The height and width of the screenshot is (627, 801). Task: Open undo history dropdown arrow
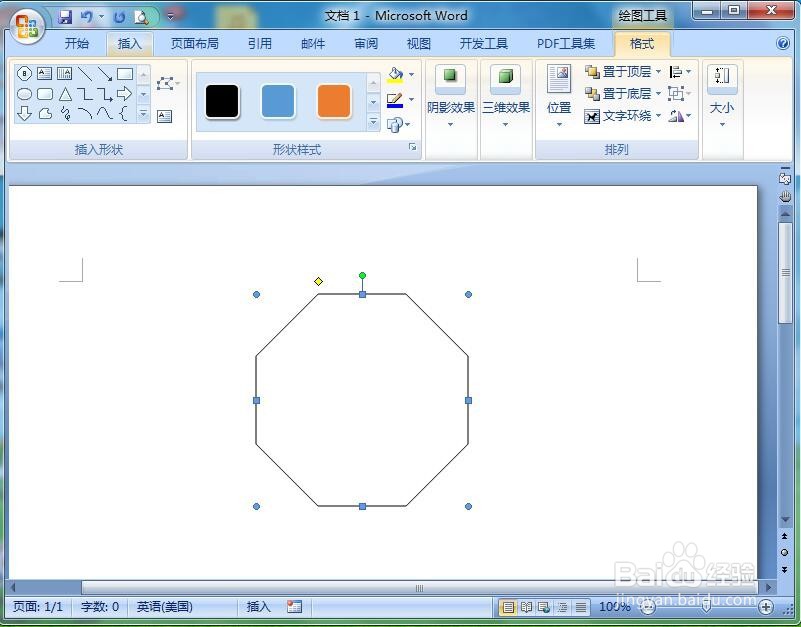click(x=101, y=17)
